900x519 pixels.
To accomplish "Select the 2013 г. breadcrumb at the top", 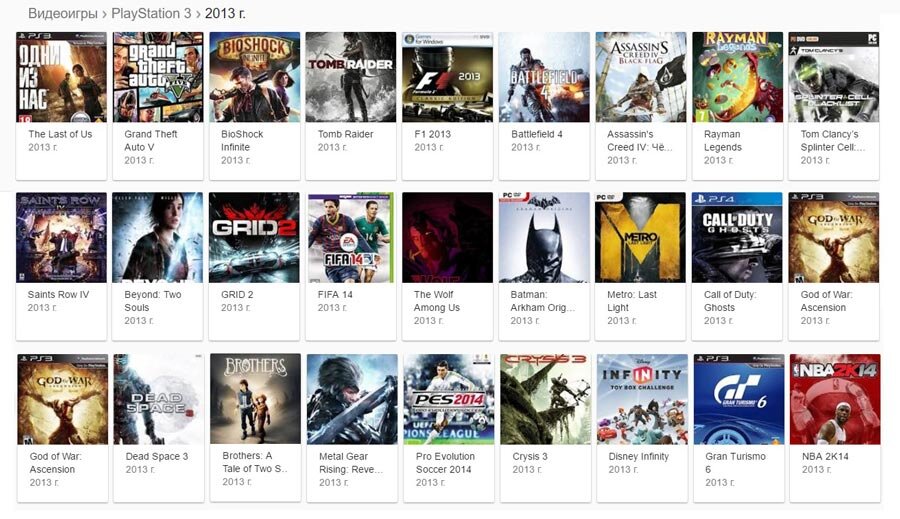I will (x=225, y=13).
